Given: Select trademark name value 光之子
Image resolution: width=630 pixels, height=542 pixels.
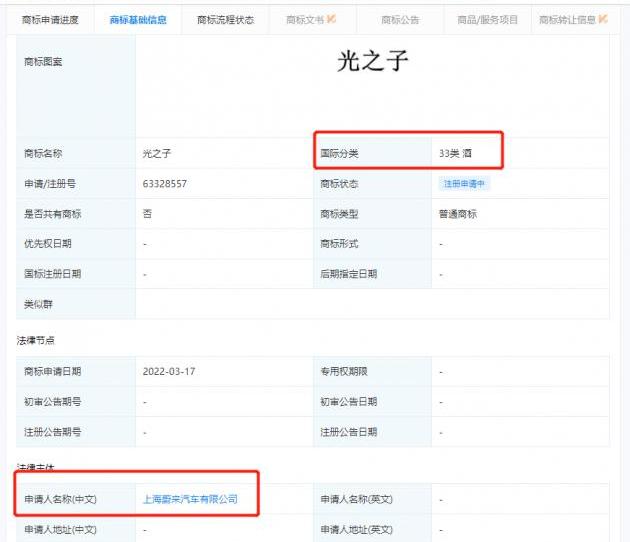Looking at the screenshot, I should point(157,153).
